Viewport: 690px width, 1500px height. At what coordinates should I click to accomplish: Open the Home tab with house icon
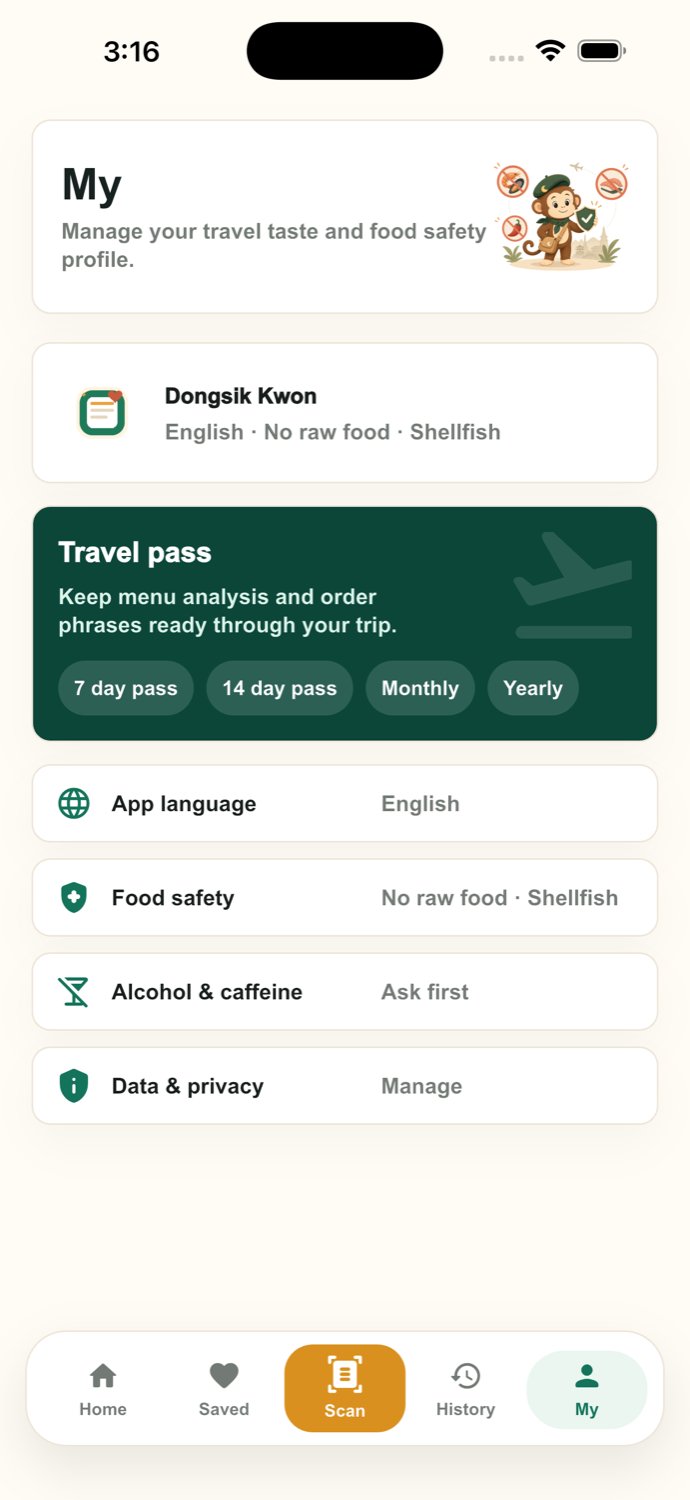[103, 1389]
